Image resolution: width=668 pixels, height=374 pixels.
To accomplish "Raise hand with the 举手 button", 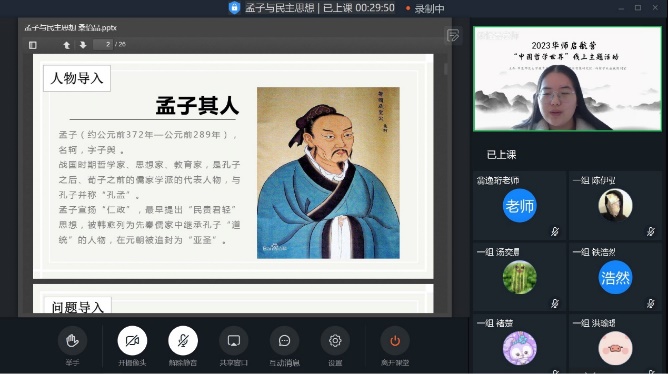I will (x=72, y=341).
